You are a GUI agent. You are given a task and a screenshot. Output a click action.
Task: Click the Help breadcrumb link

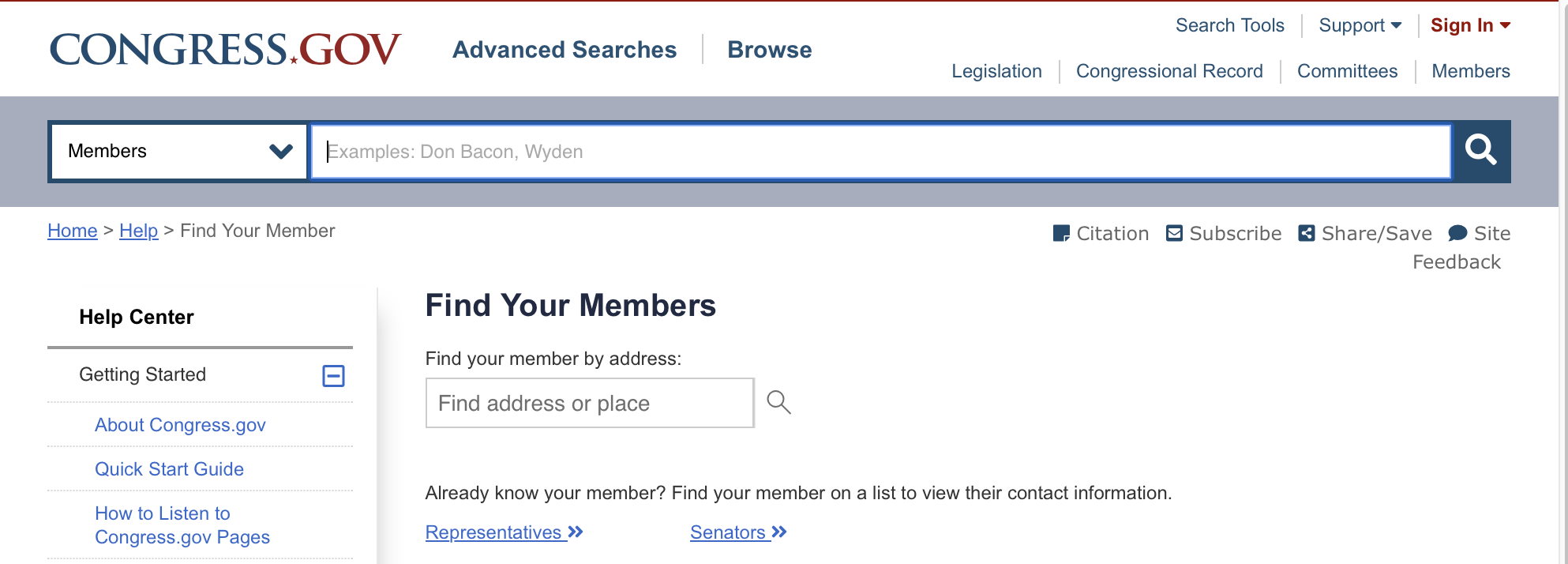click(x=138, y=231)
